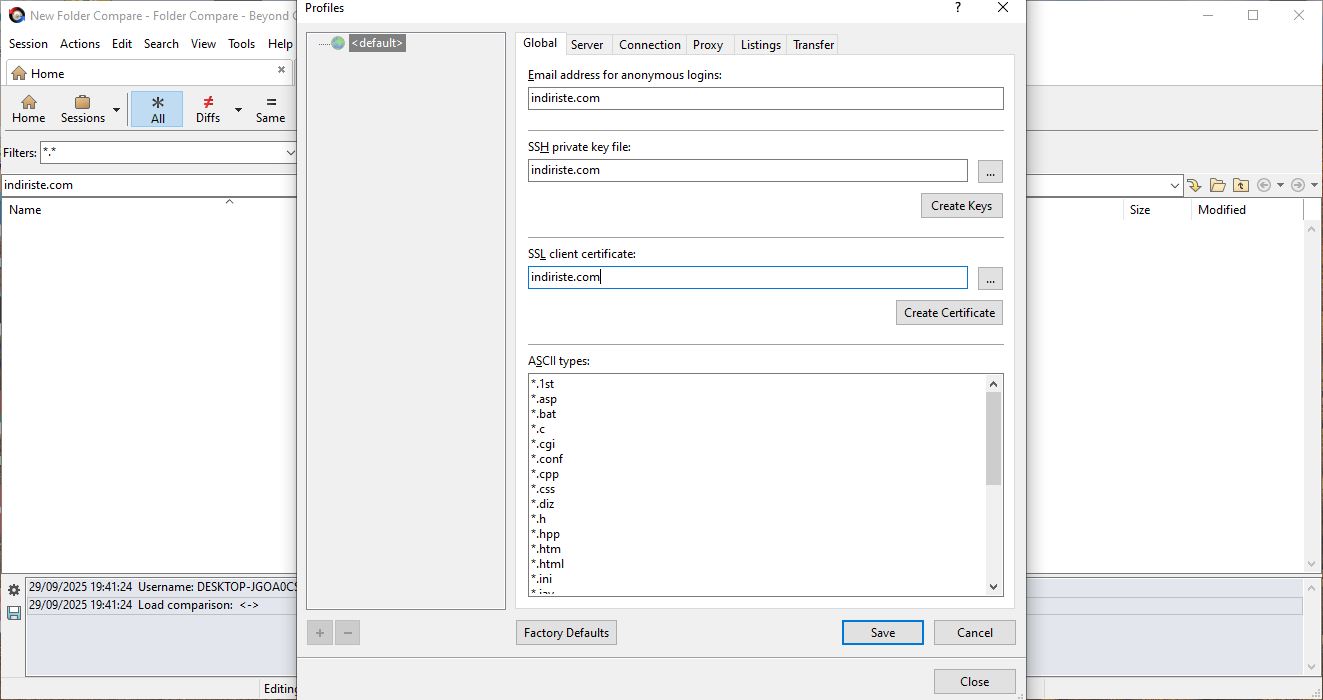
Task: Switch to the Global tab
Action: coord(540,43)
